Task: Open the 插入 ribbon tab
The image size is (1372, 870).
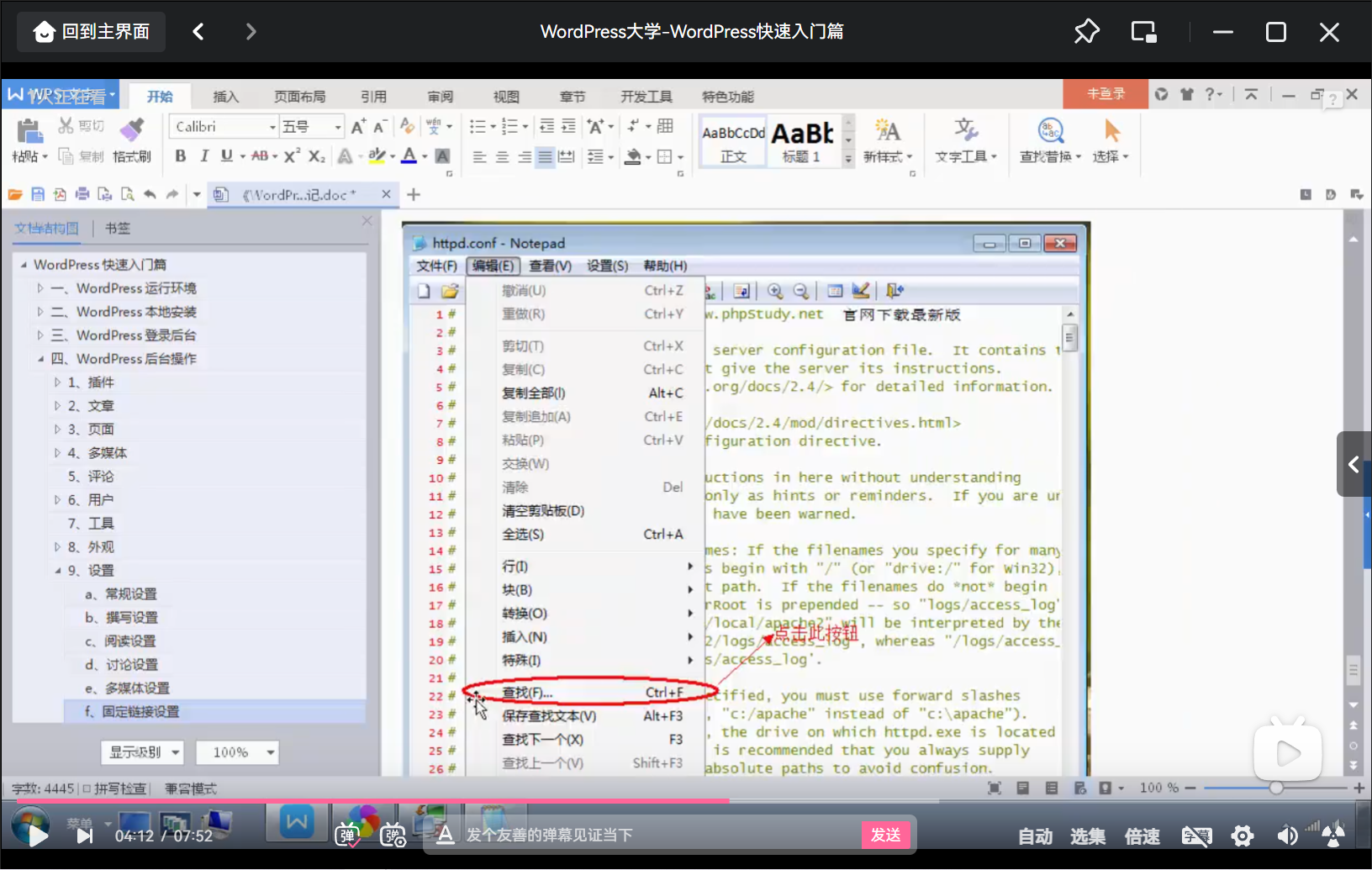Action: (225, 97)
